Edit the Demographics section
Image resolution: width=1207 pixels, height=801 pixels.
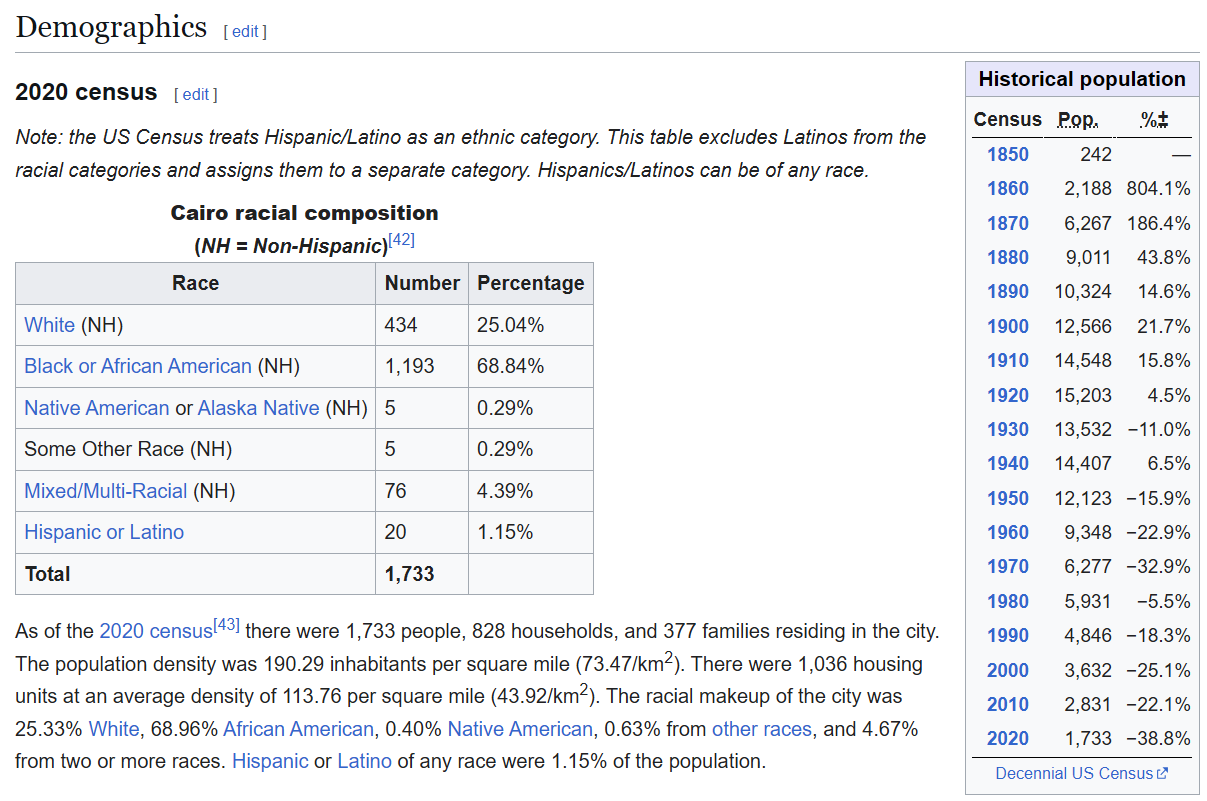(245, 31)
